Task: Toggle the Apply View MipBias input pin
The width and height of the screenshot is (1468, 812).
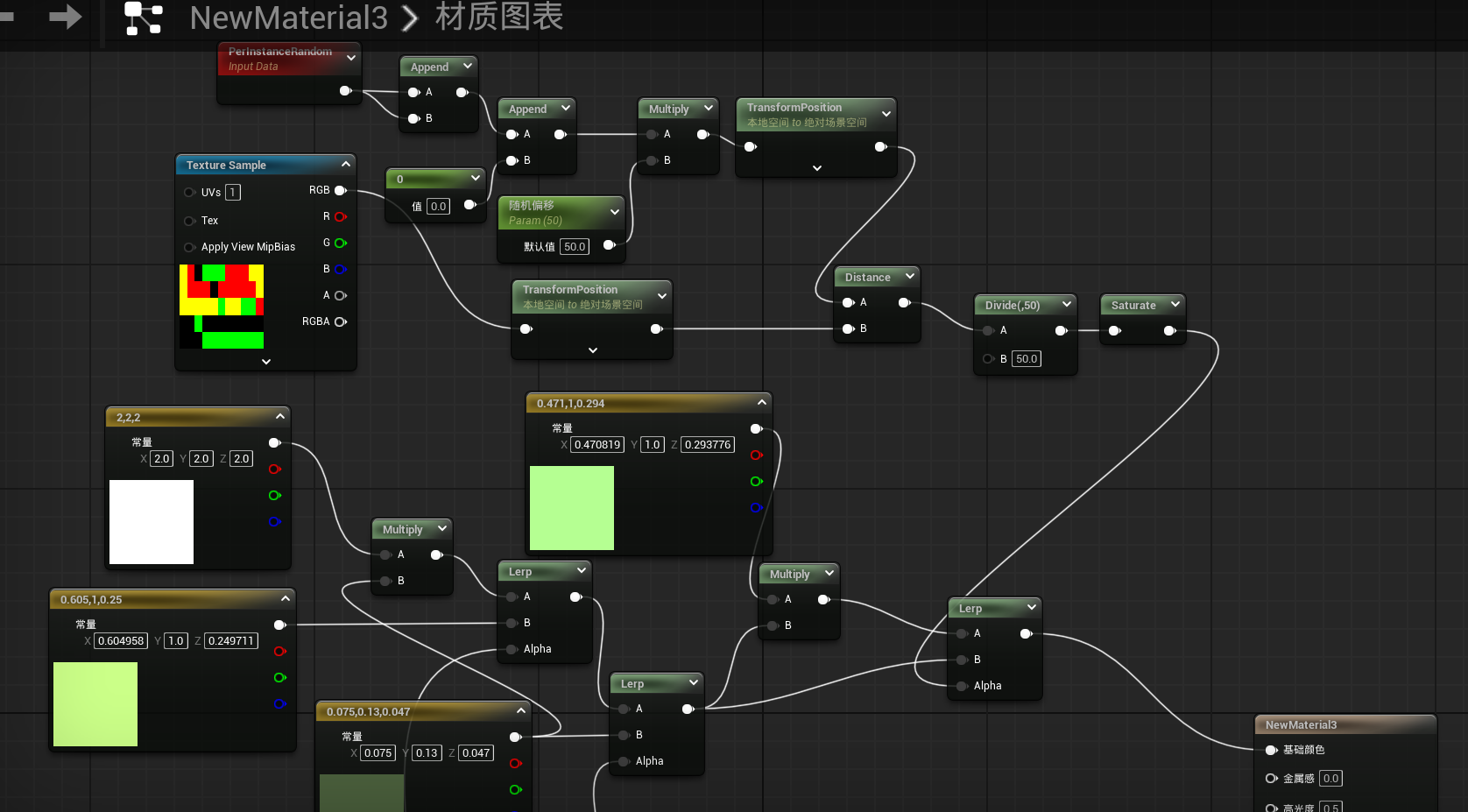Action: [x=189, y=247]
